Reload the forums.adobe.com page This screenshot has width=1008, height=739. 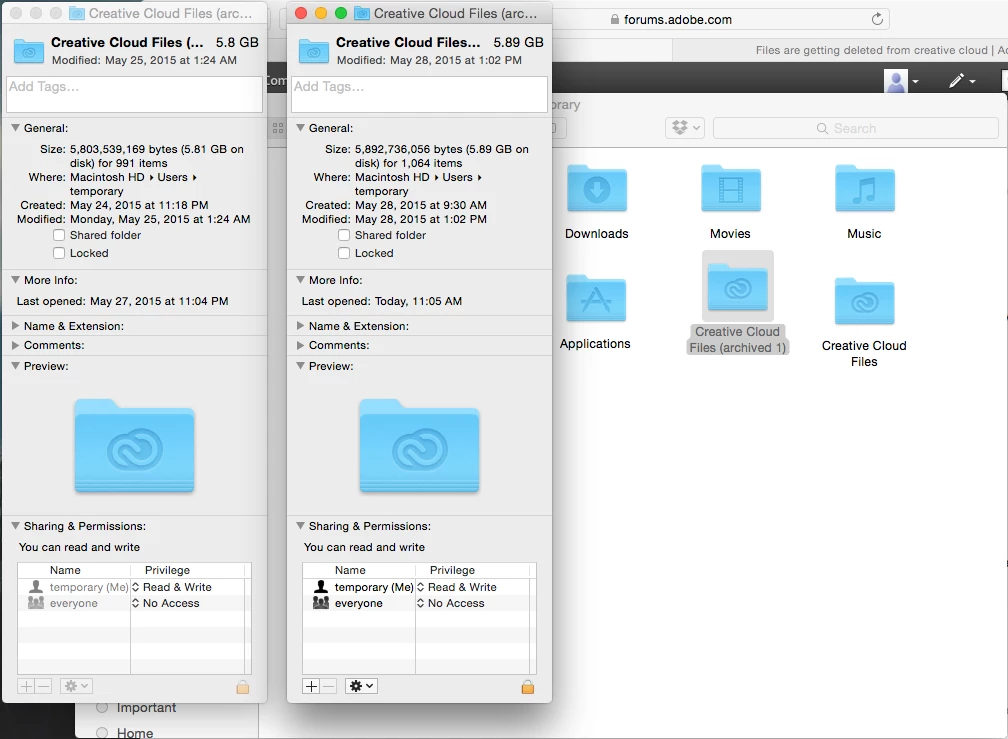click(877, 19)
